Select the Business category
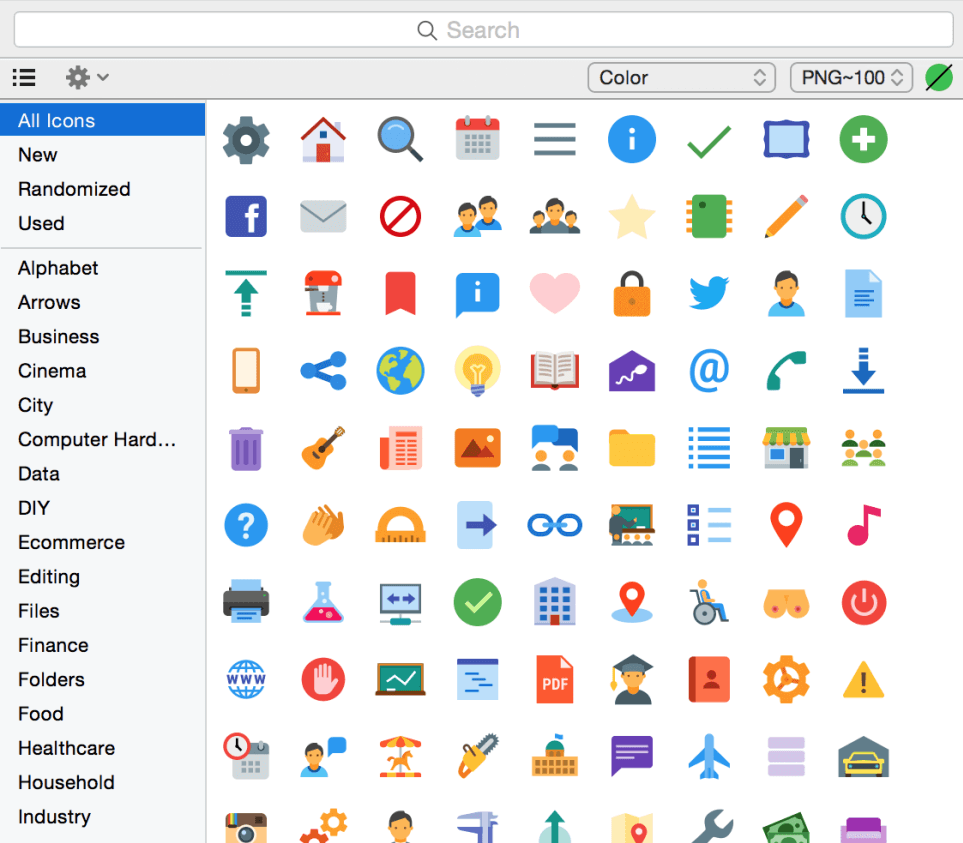The image size is (963, 843). click(58, 337)
